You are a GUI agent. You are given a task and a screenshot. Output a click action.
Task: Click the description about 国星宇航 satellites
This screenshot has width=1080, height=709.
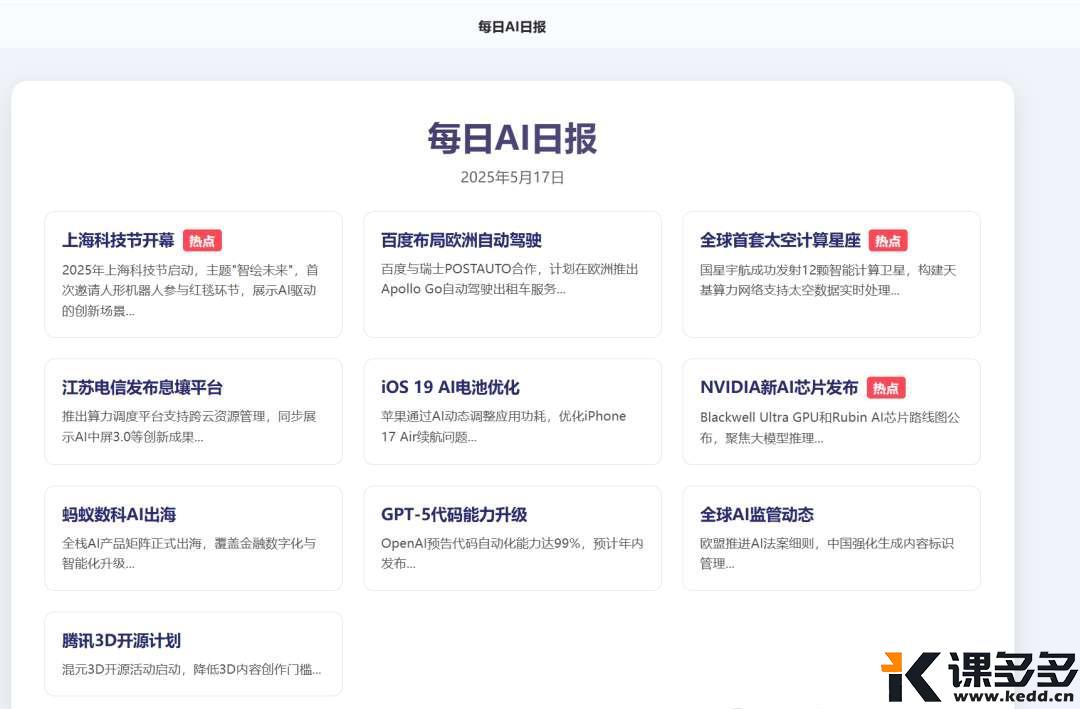pos(828,280)
